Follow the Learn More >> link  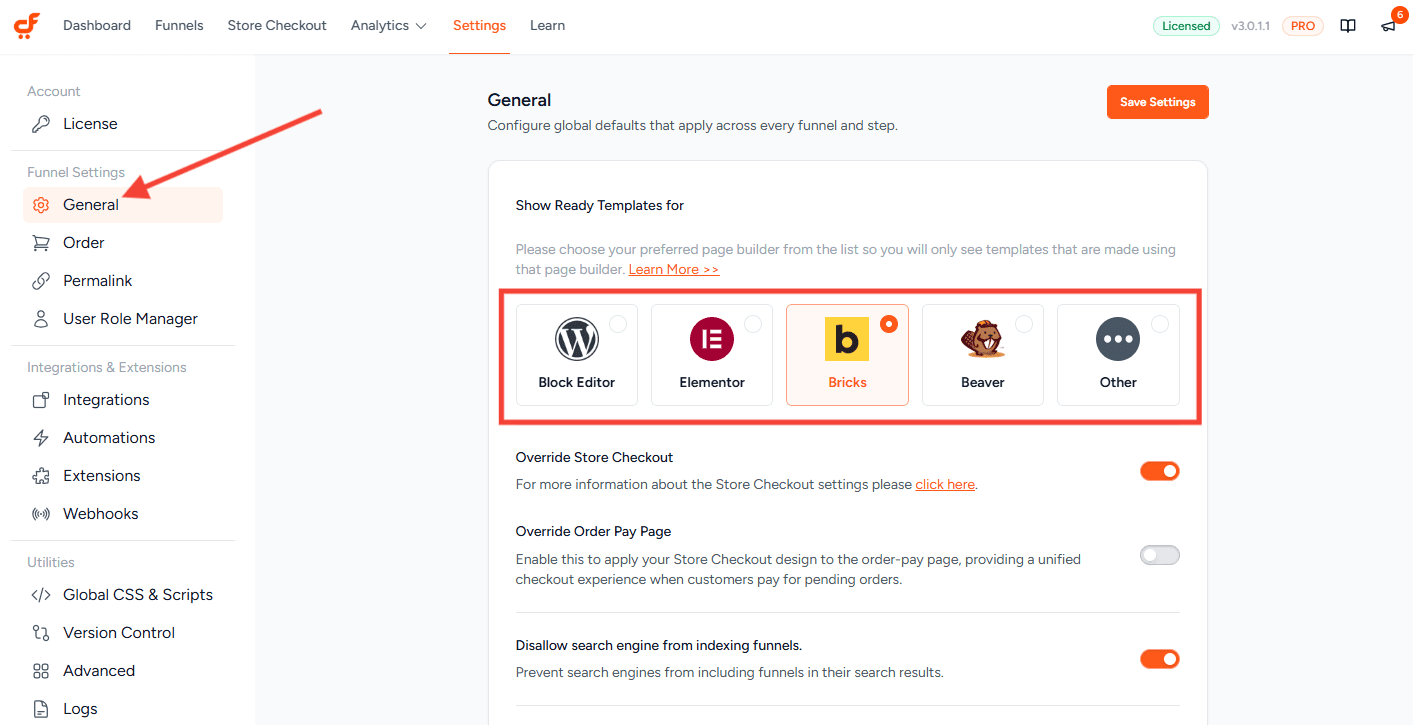[x=674, y=270]
